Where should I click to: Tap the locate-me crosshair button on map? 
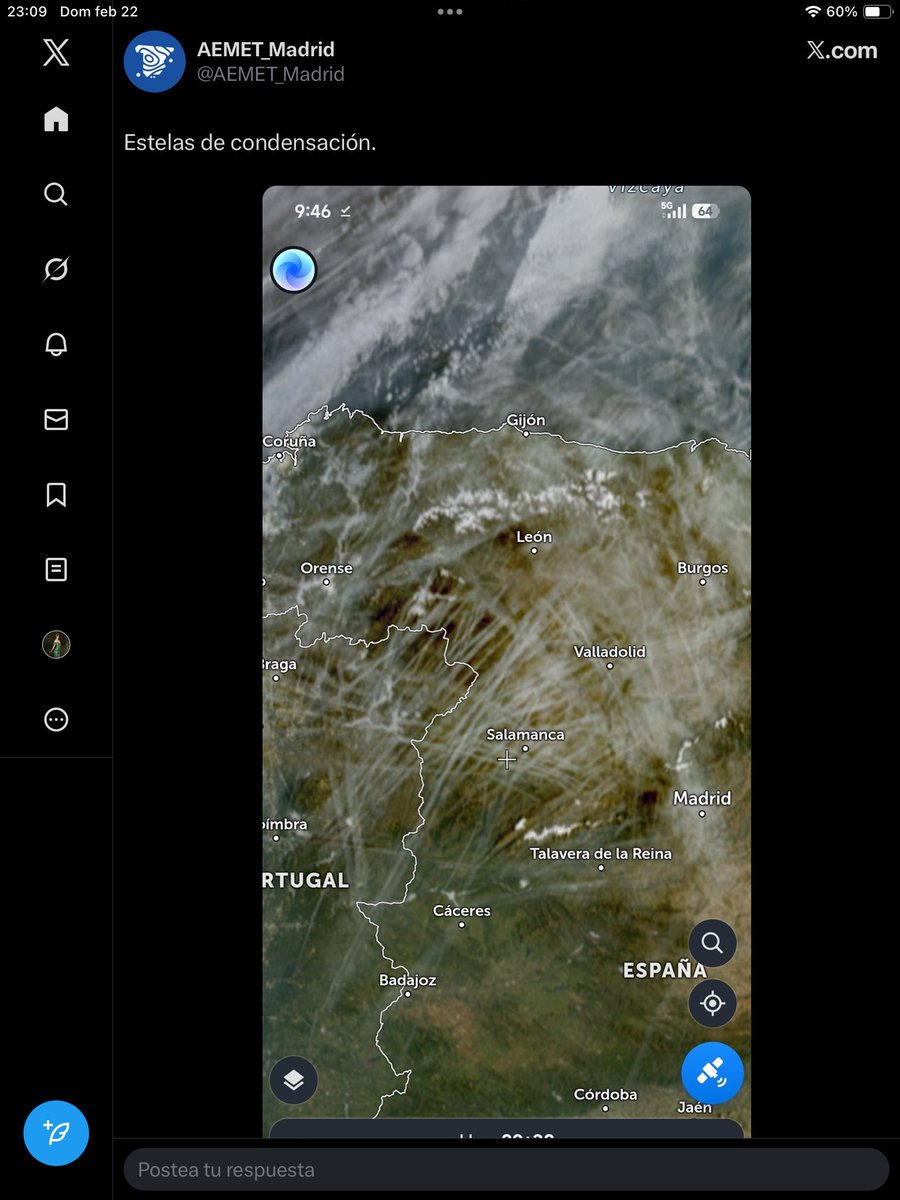click(x=712, y=1003)
